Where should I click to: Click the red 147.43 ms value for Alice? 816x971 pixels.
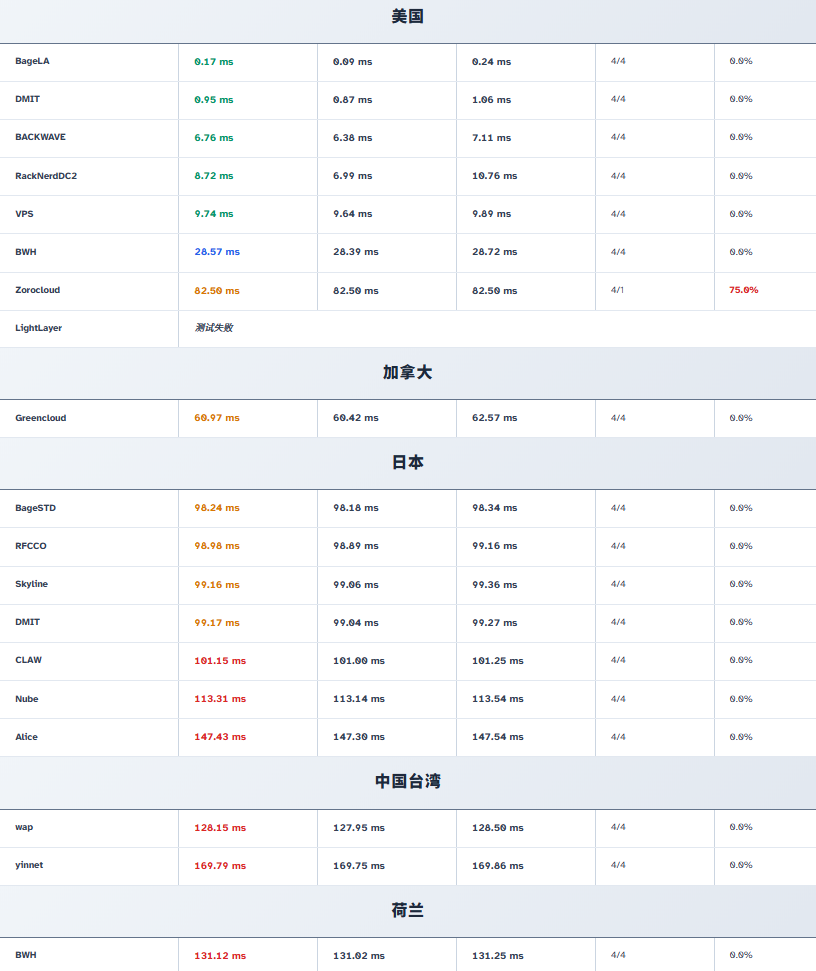coord(220,737)
